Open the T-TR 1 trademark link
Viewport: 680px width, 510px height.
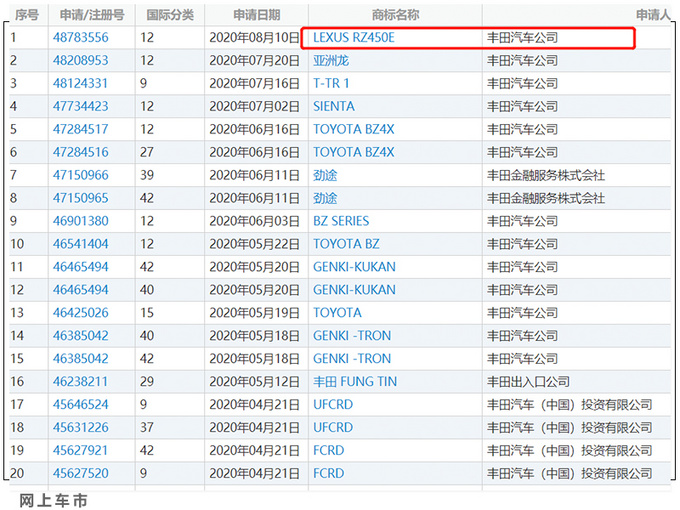[331, 83]
